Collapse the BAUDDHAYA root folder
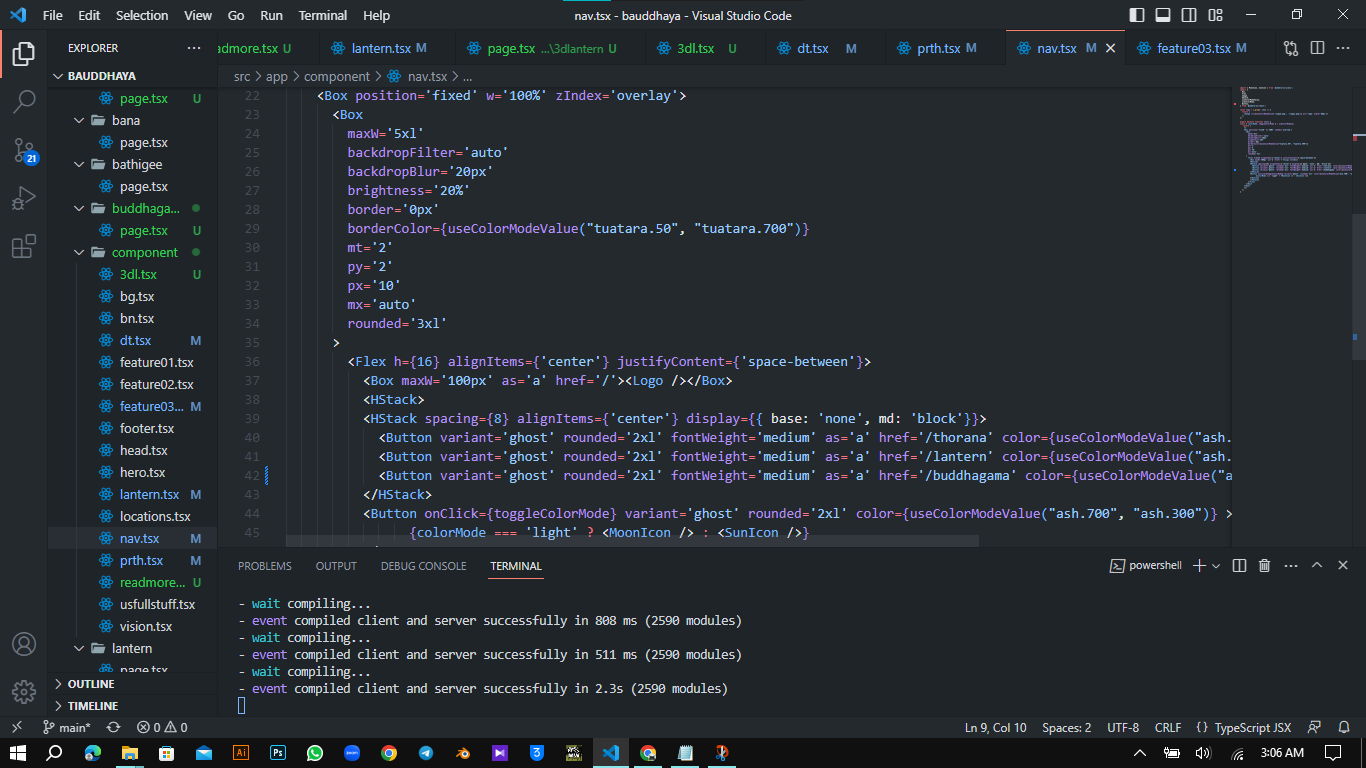This screenshot has height=768, width=1366. [x=132, y=76]
